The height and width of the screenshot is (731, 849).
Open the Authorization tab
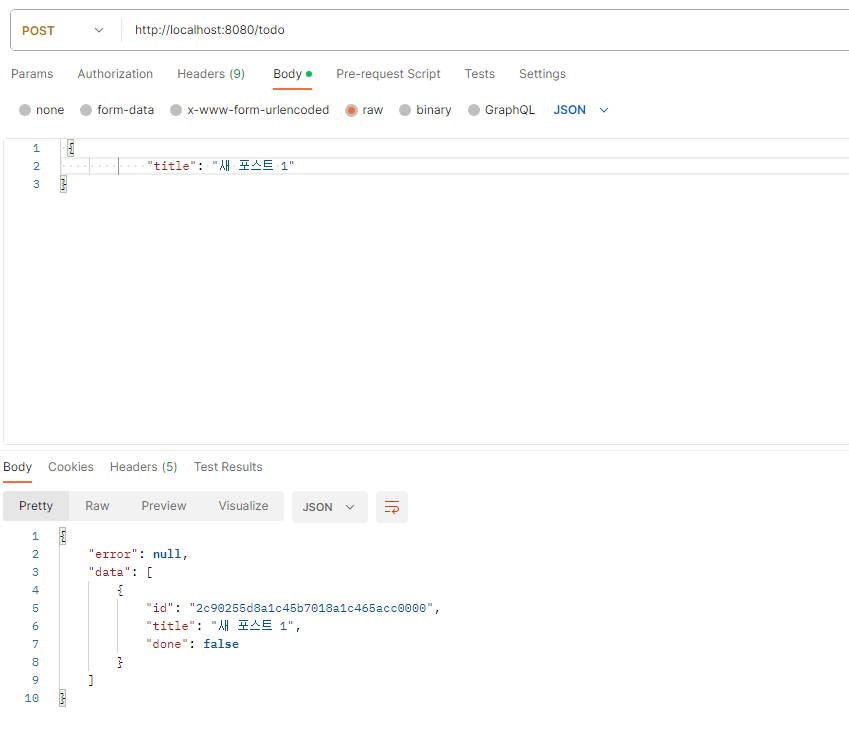point(115,74)
